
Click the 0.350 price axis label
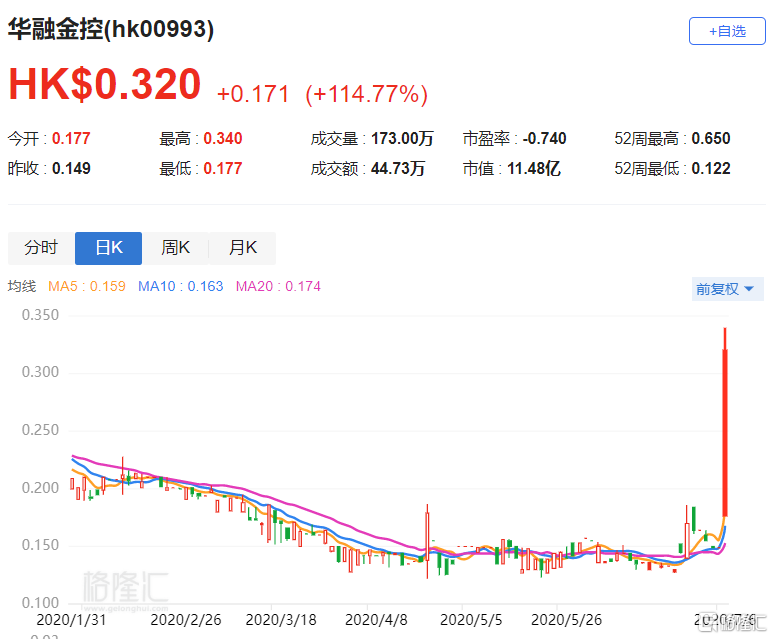point(41,315)
